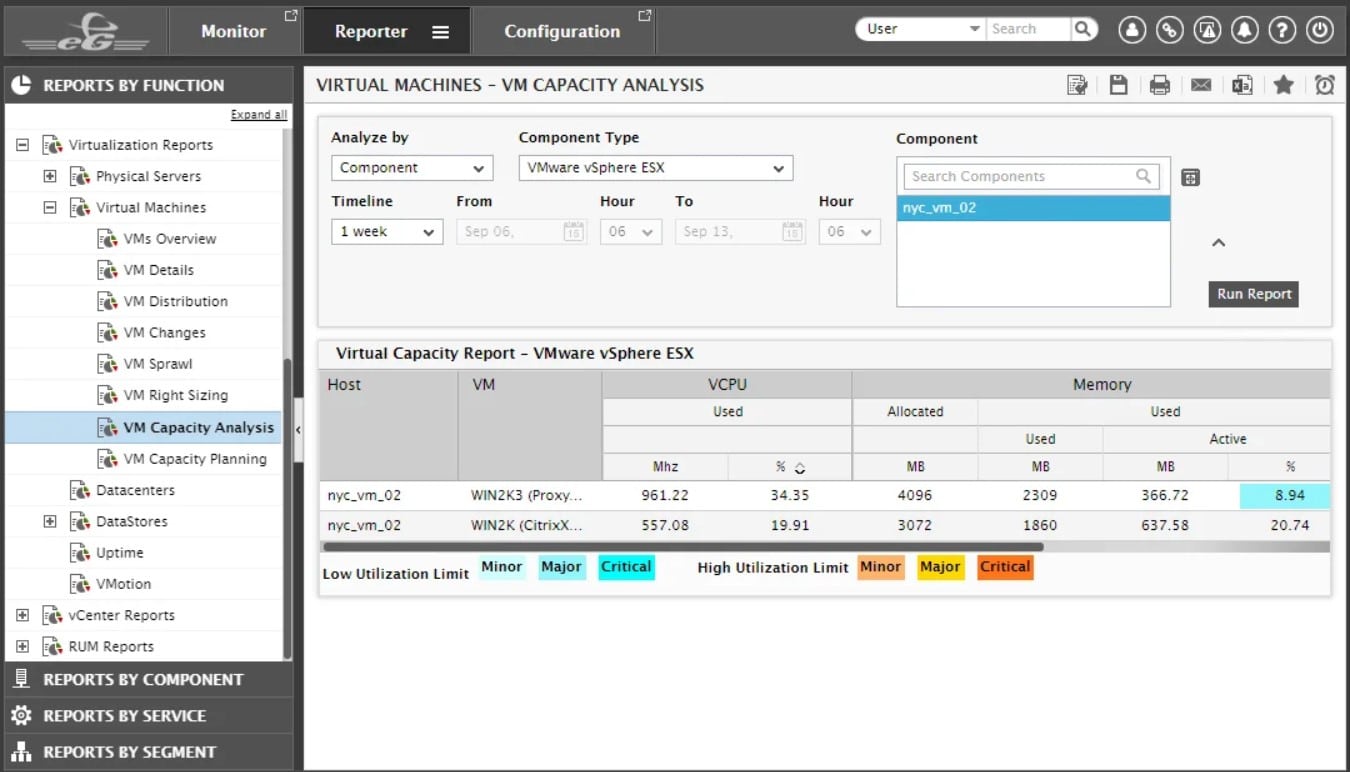
Task: Open the VM Sprawl report
Action: (157, 364)
